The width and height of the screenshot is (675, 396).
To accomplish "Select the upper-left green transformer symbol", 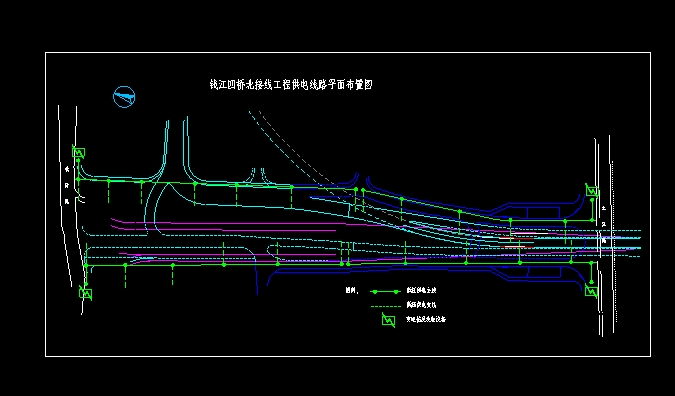I will [x=78, y=152].
